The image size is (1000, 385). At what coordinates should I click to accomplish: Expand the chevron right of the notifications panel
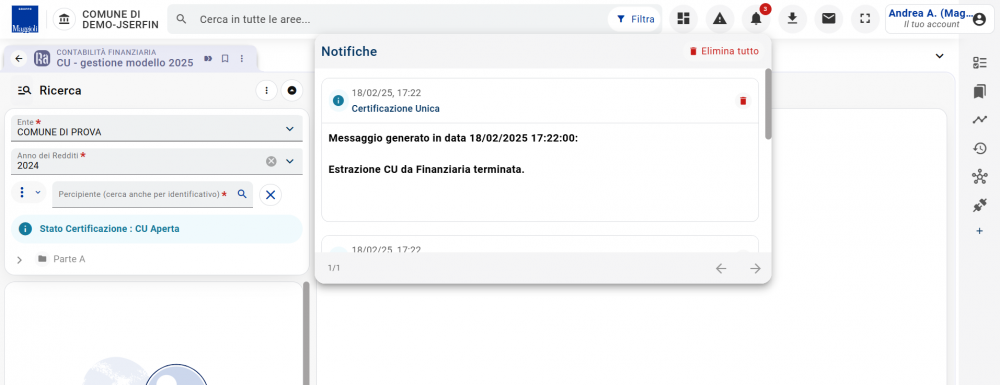[x=939, y=56]
